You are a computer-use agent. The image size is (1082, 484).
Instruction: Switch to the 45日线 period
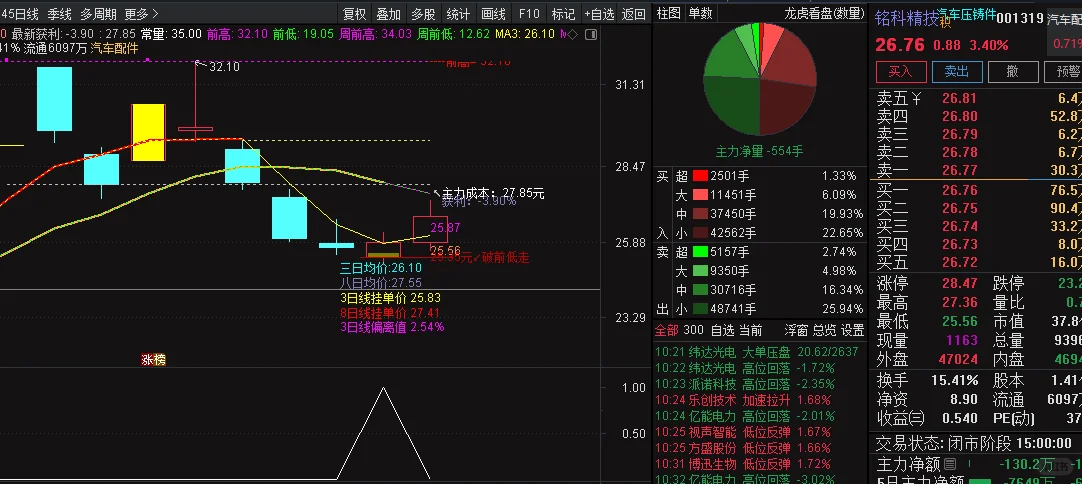pyautogui.click(x=19, y=14)
